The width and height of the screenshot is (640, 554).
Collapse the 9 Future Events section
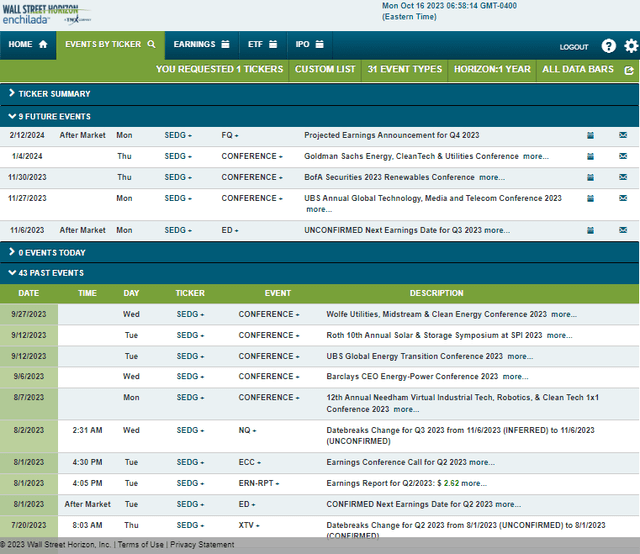coord(320,117)
